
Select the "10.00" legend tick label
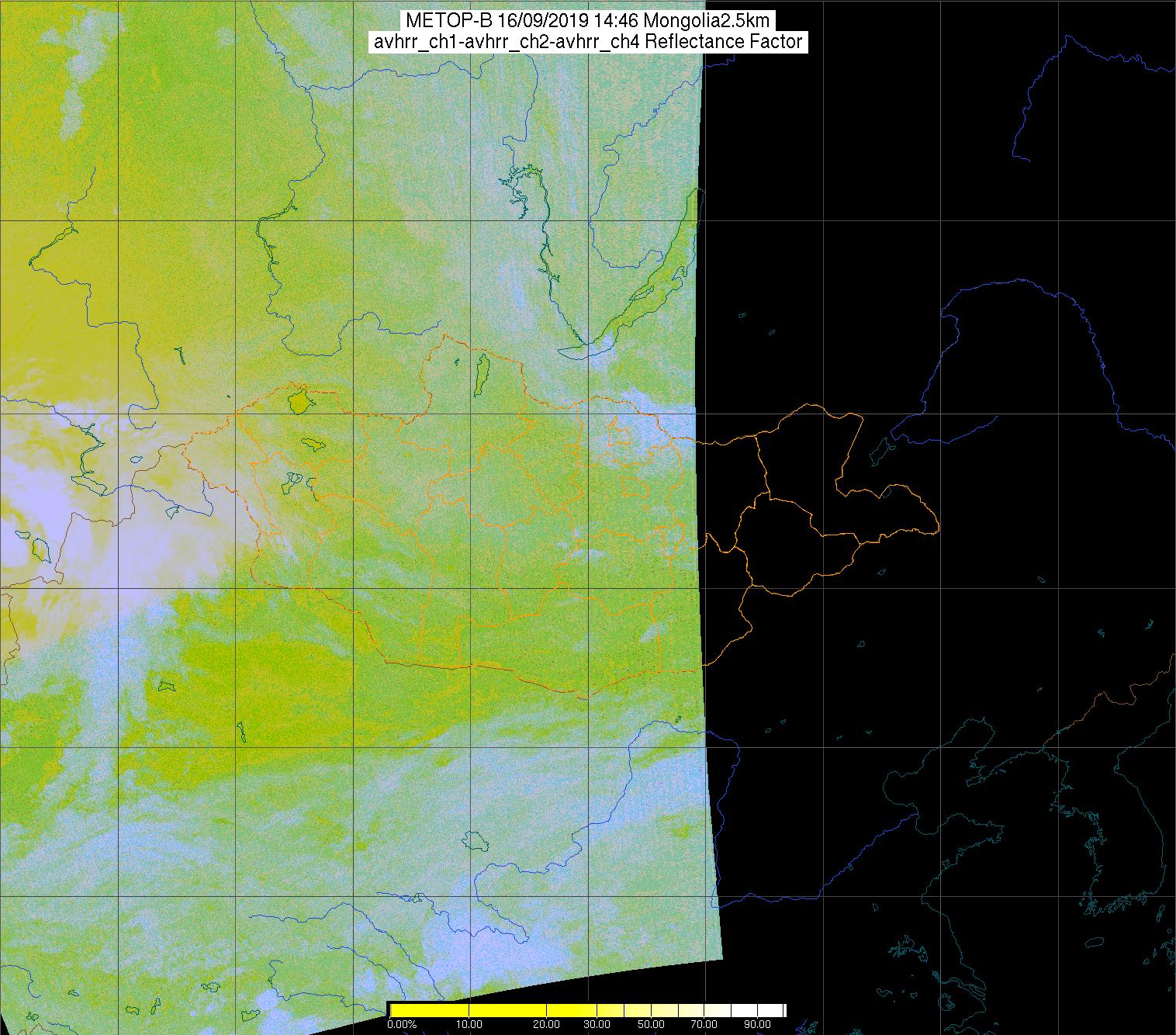469,1025
